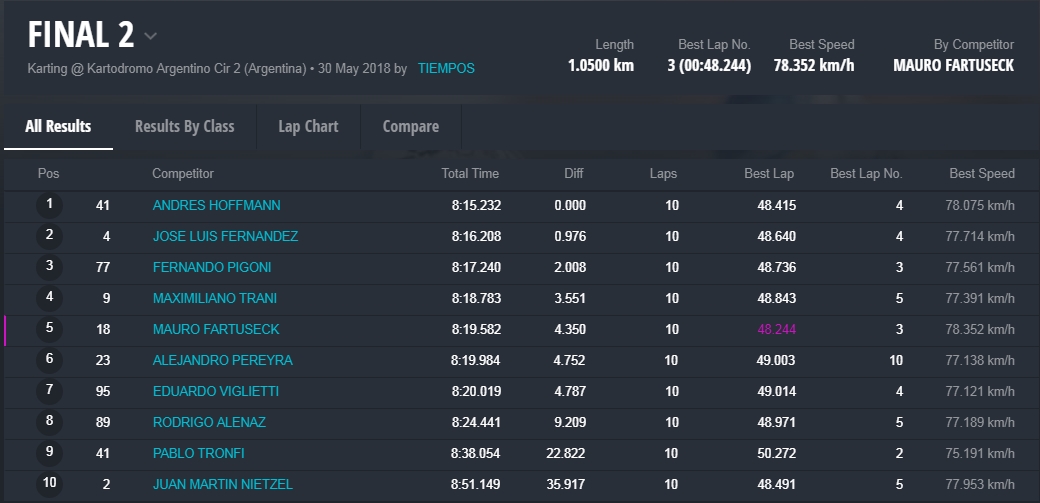Select FERNANDO PIGONI competitor link
The image size is (1040, 503).
(x=212, y=268)
